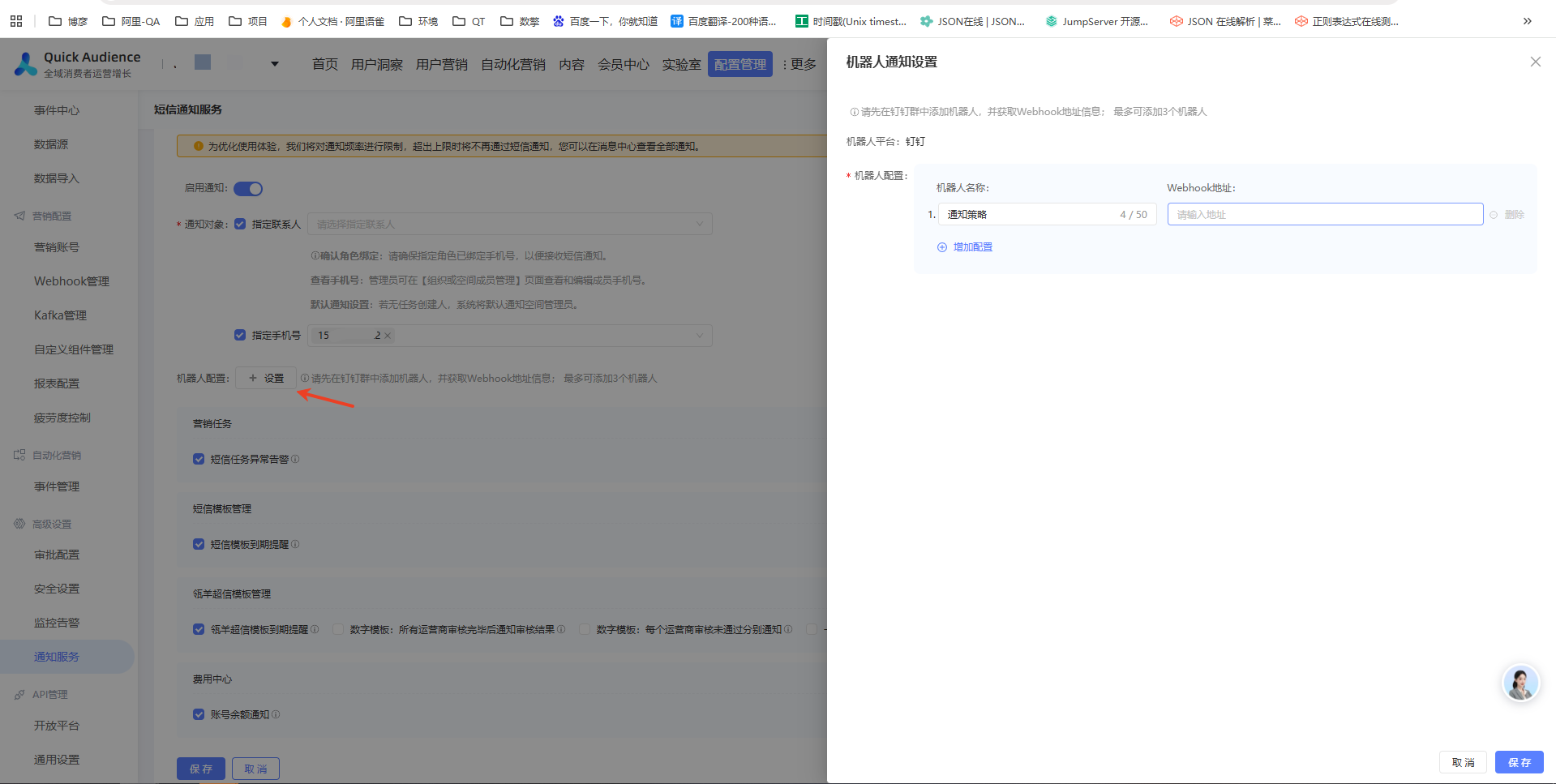The height and width of the screenshot is (784, 1556).
Task: Uncheck 瓴羊超信模板到期提醒 checkbox
Action: 199,629
